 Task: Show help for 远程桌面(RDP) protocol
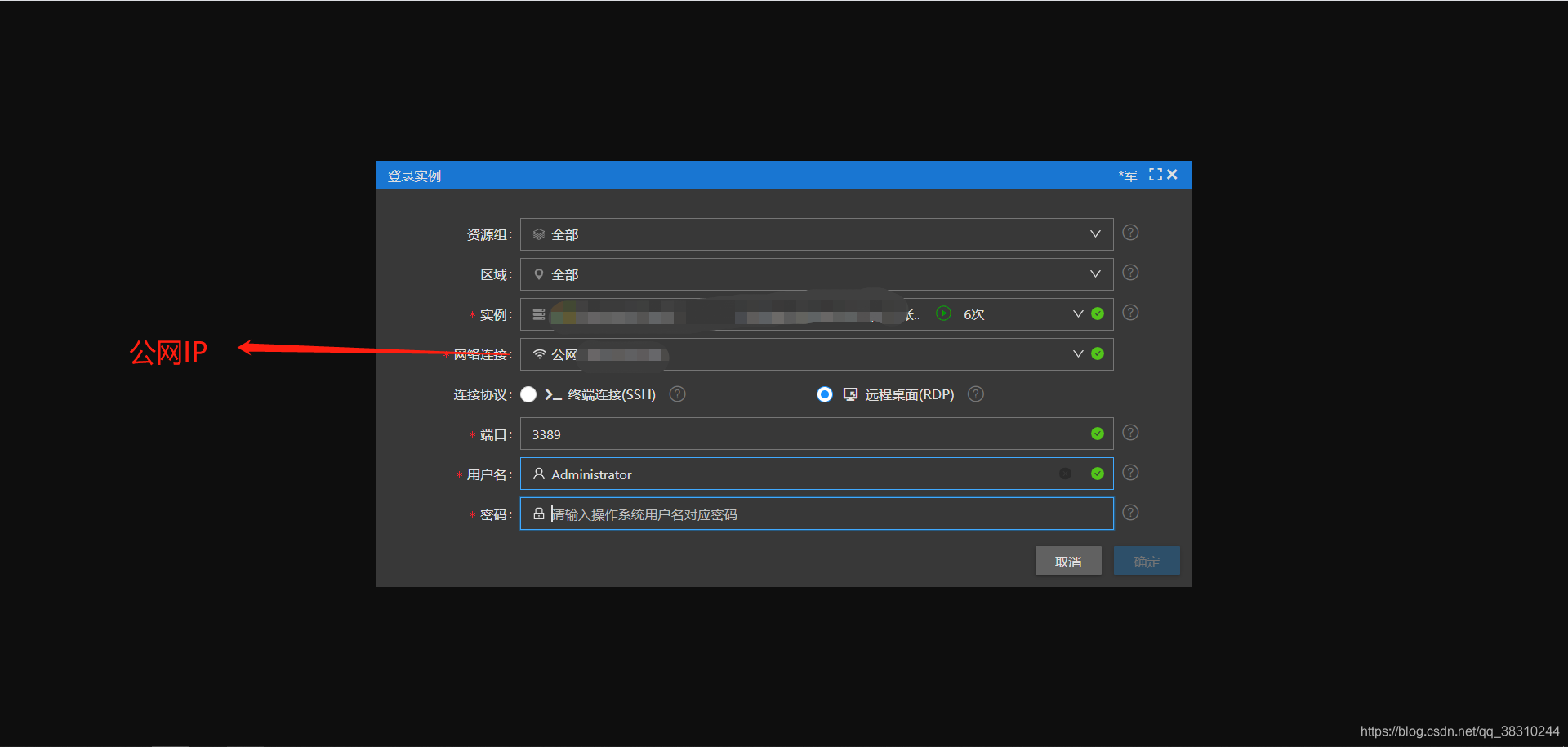[975, 394]
